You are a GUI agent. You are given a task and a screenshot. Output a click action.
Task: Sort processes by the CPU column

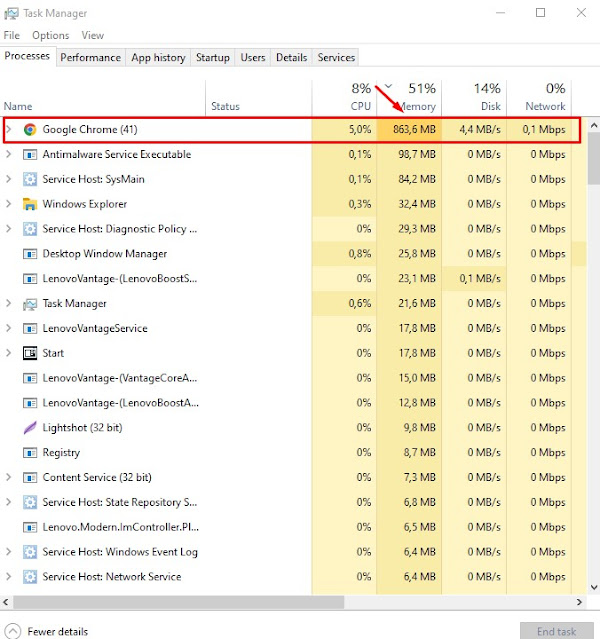click(x=344, y=98)
